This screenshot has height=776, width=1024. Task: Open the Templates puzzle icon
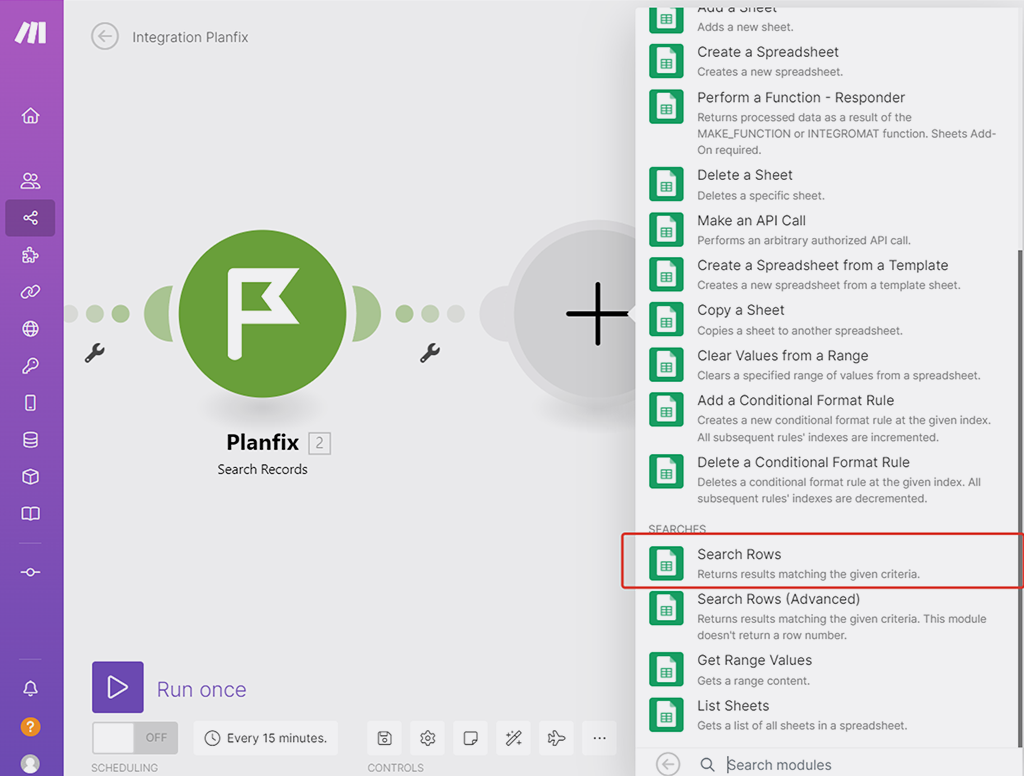point(30,255)
